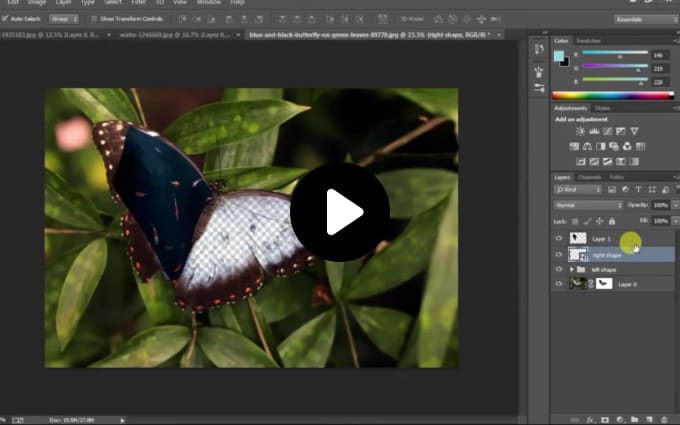Viewport: 680px width, 425px height.
Task: Switch to the Paths tab
Action: (x=616, y=177)
